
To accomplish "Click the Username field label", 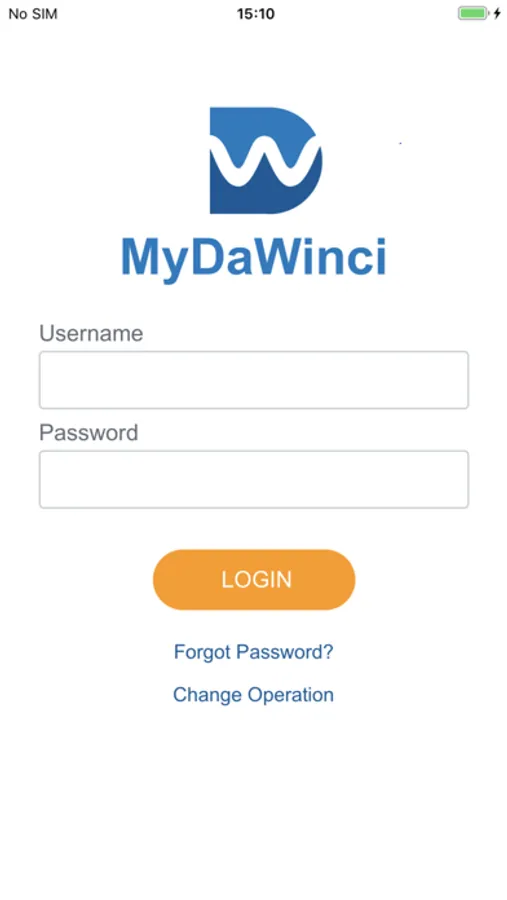I will (91, 333).
